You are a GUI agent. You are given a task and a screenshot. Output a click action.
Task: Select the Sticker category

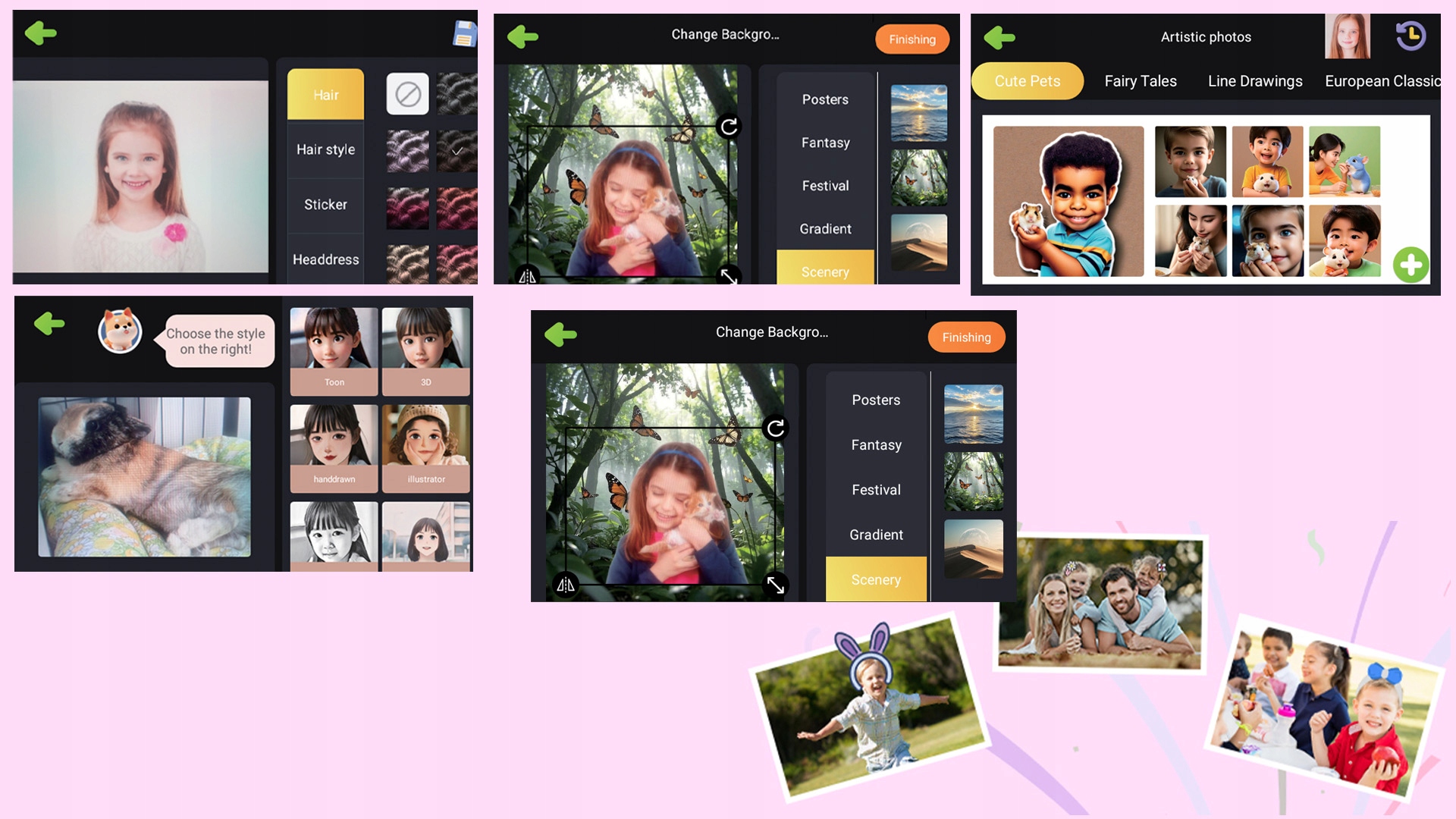pyautogui.click(x=325, y=205)
